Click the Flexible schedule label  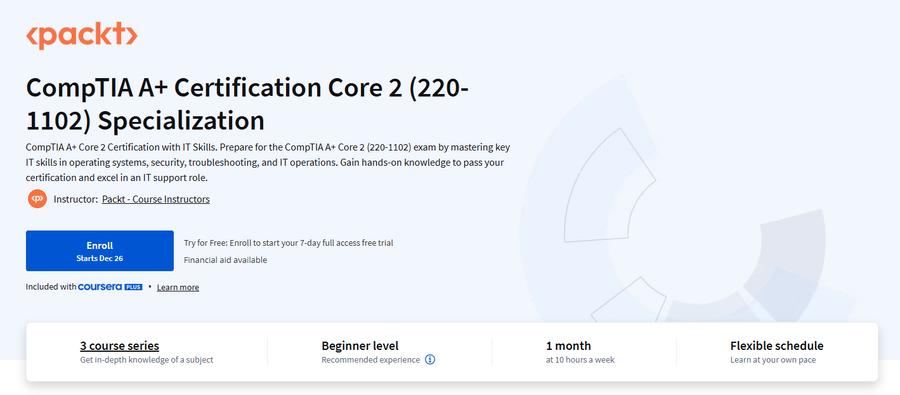point(777,346)
